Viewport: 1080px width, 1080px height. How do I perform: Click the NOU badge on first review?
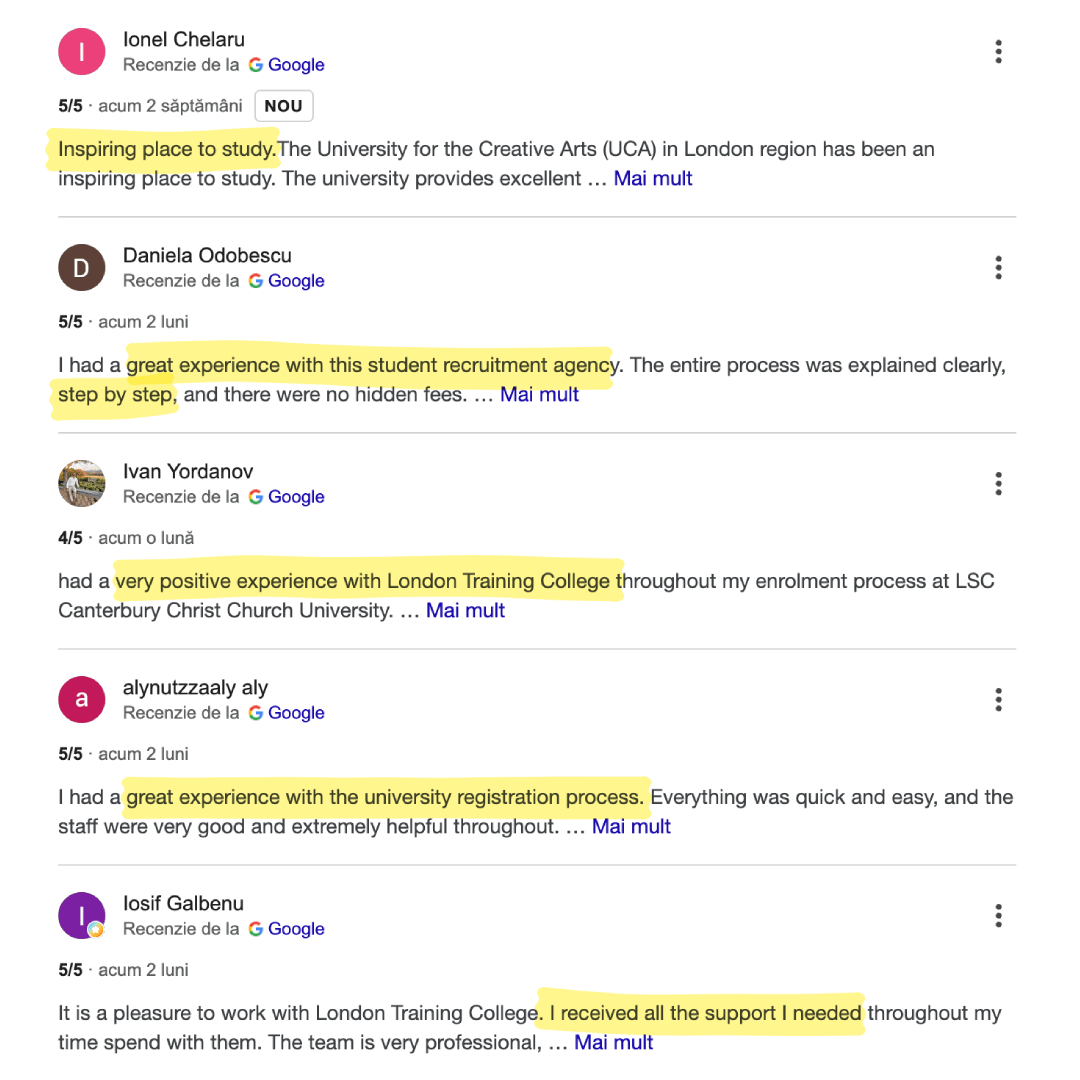[284, 106]
